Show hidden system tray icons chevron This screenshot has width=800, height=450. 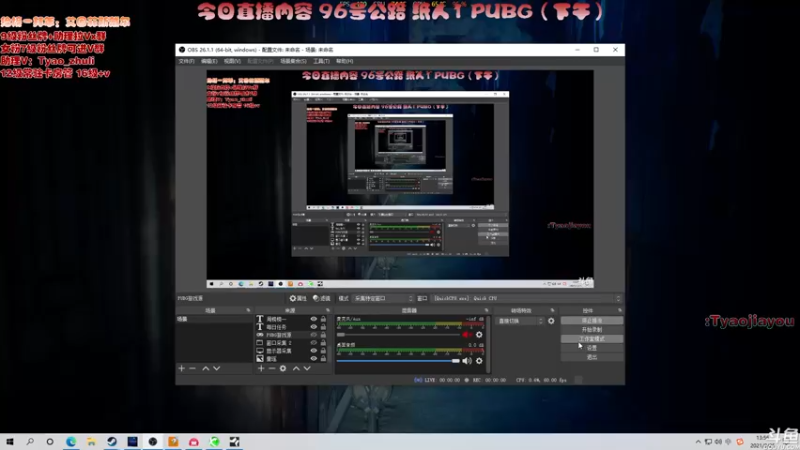698,442
